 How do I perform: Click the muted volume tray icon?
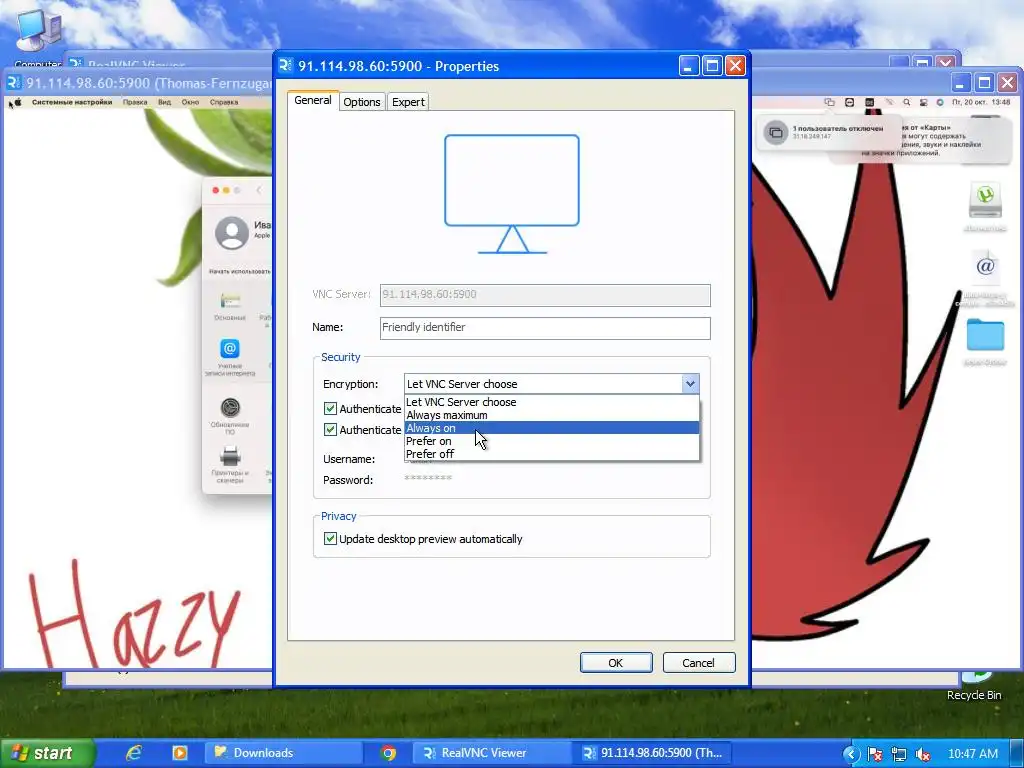click(x=923, y=754)
